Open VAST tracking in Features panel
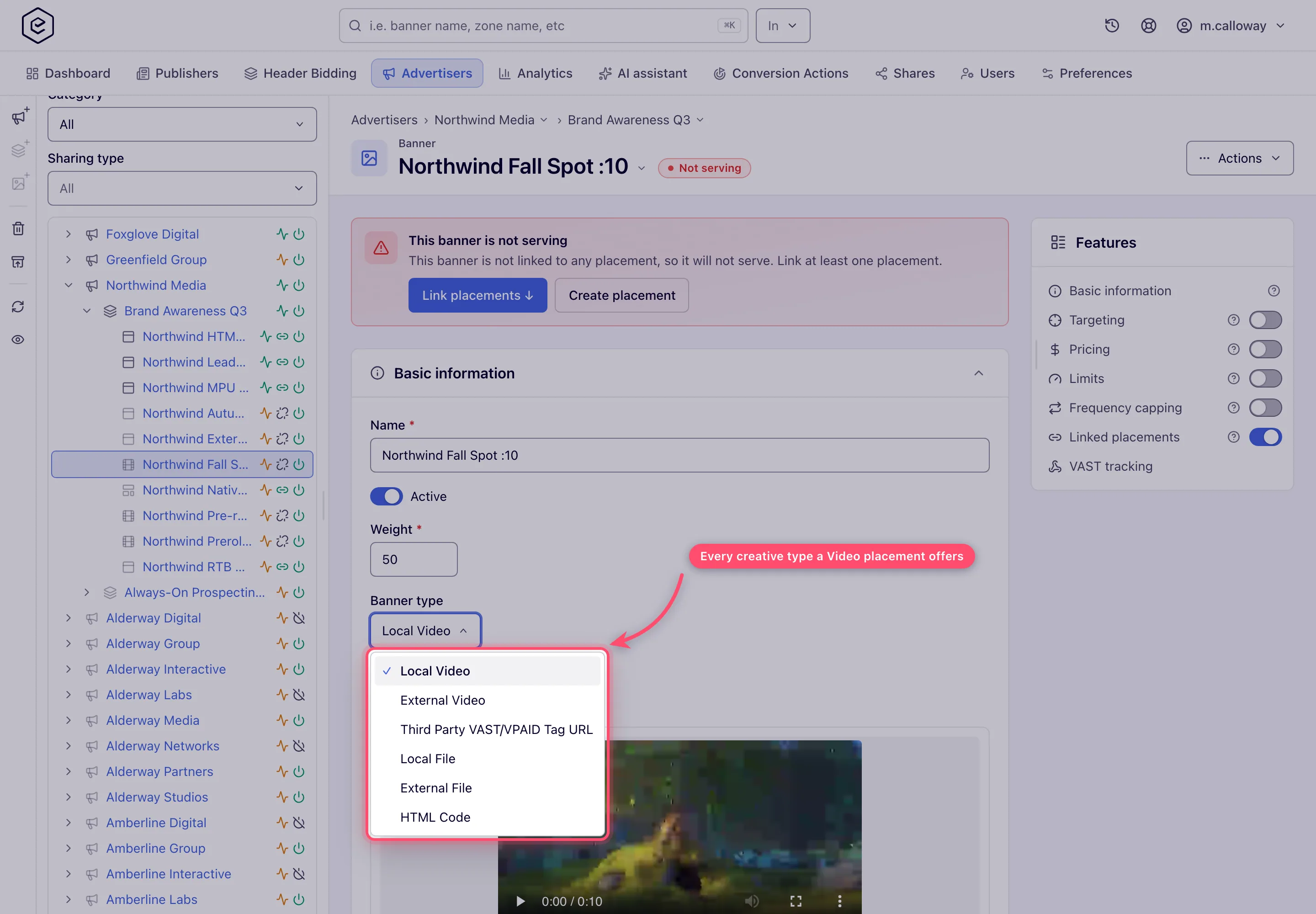Image resolution: width=1316 pixels, height=914 pixels. (1110, 466)
